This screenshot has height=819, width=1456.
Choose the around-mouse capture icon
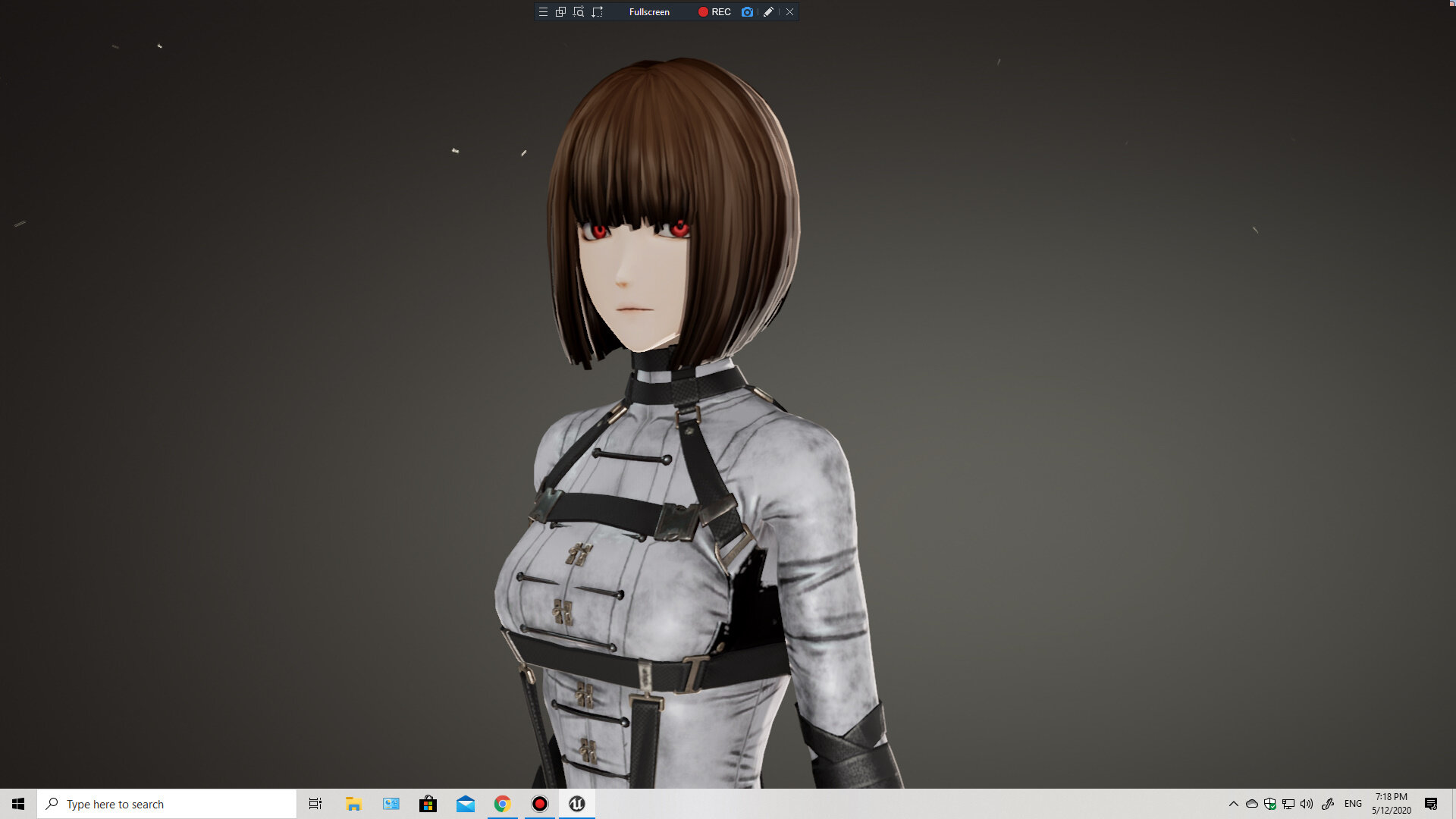tap(579, 12)
